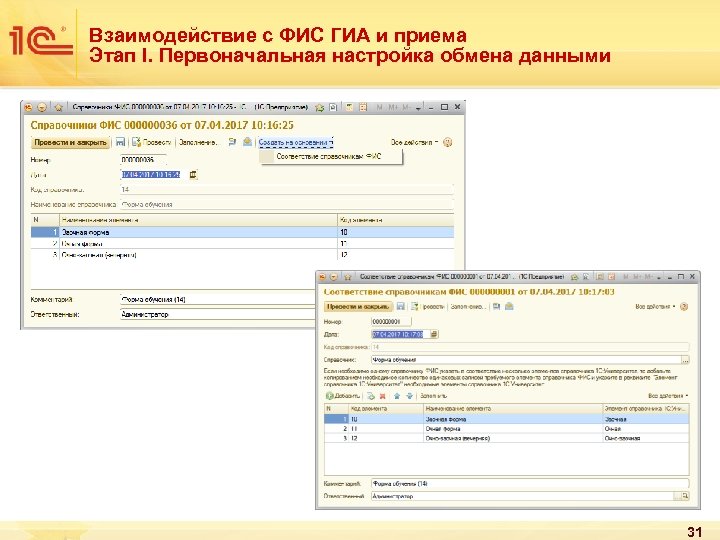This screenshot has height=540, width=720.
Task: Open title bar dropdown arrow in Соответствие справочникам window
Action: click(x=659, y=277)
